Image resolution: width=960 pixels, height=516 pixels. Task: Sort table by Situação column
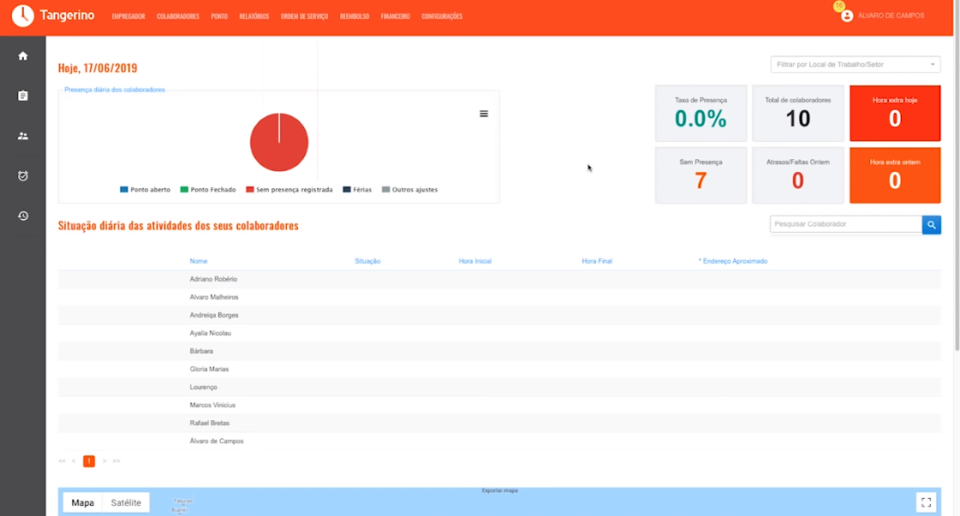click(x=367, y=261)
